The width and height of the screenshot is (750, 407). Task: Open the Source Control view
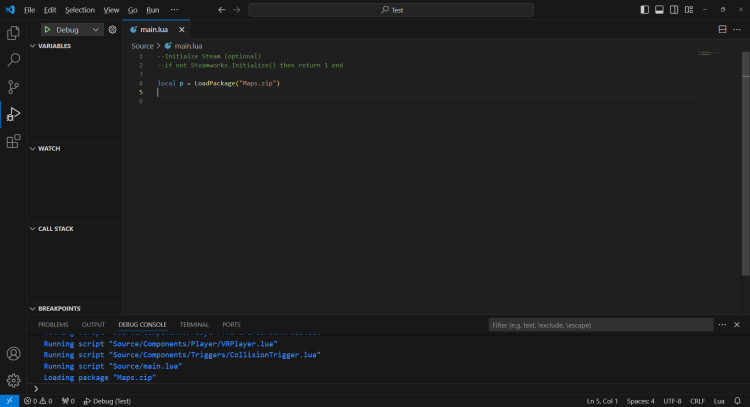[14, 87]
